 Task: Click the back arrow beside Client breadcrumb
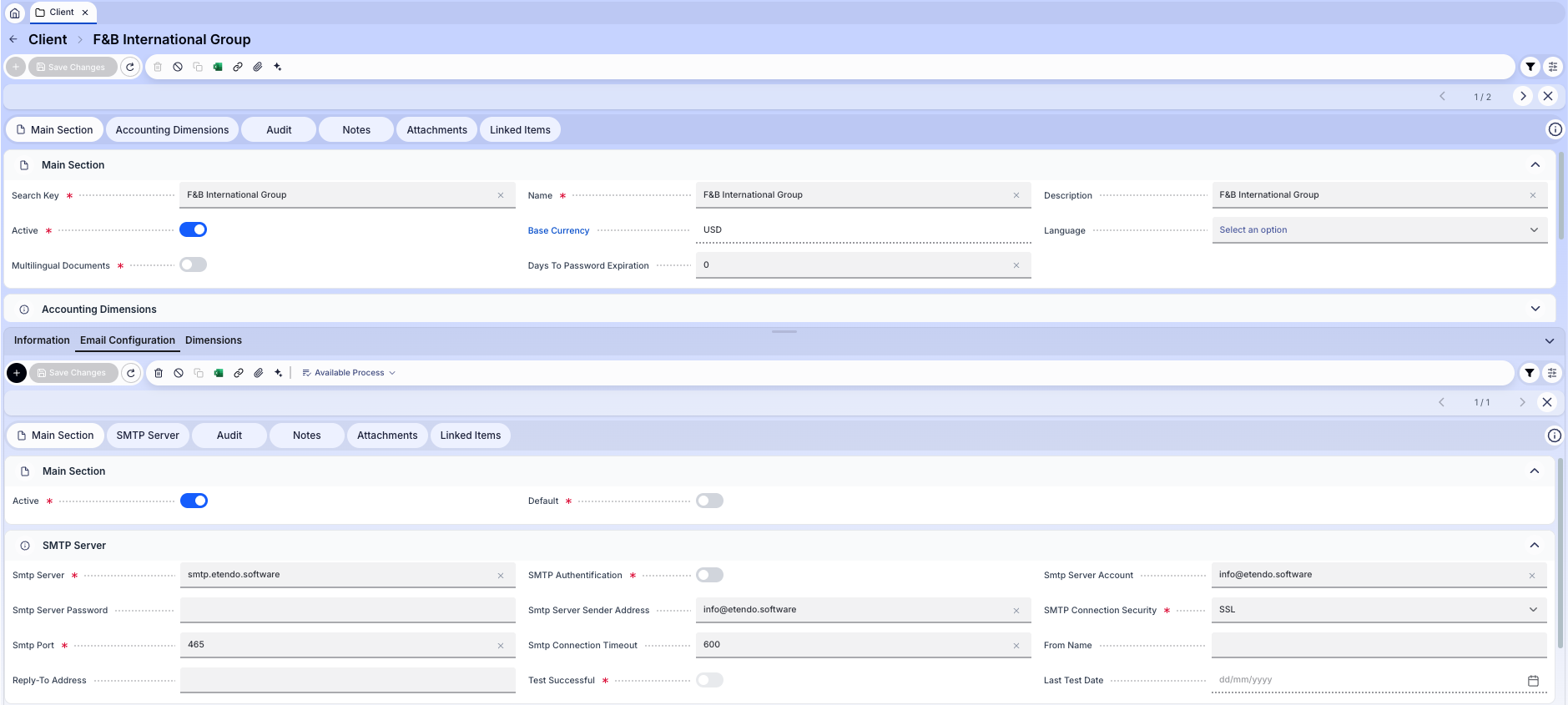pyautogui.click(x=13, y=39)
